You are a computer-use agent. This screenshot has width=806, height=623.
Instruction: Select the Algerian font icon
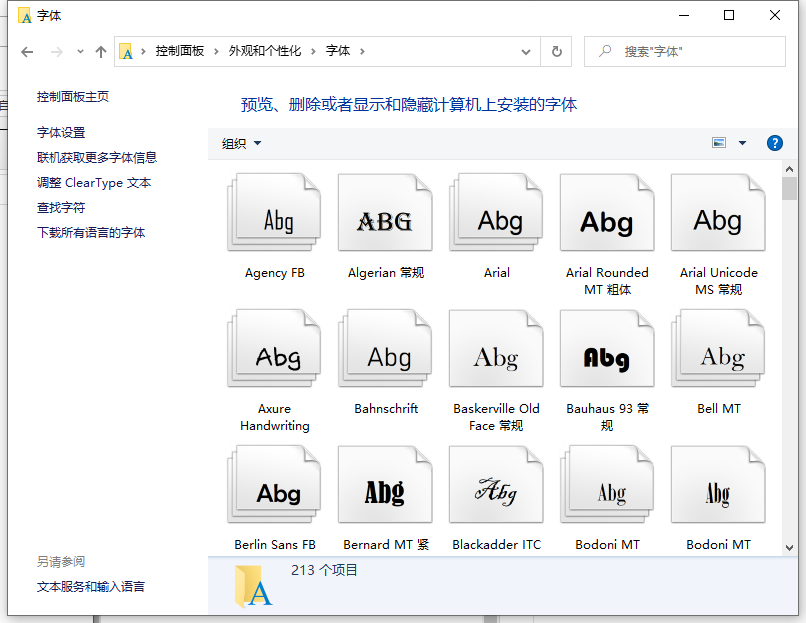pos(385,213)
